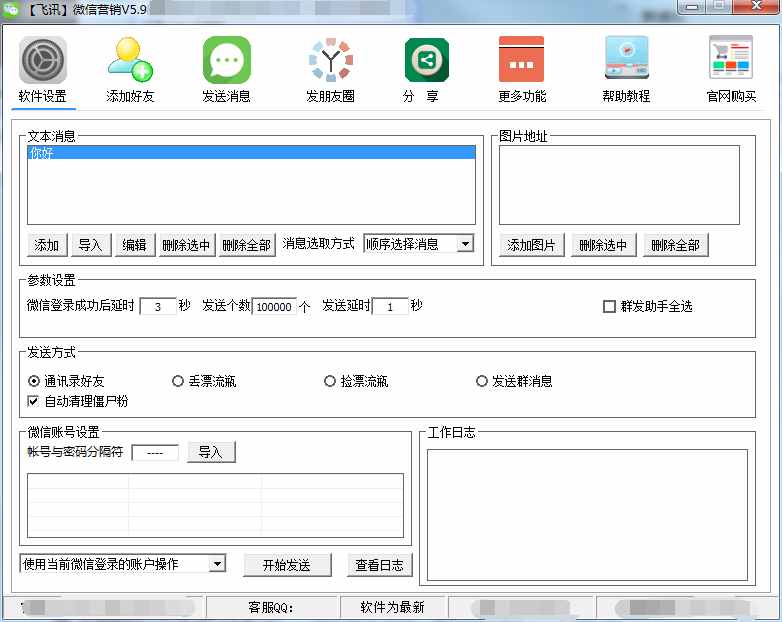Click 删除选中 under image addresses
Screen dimensions: 782x622
point(603,245)
